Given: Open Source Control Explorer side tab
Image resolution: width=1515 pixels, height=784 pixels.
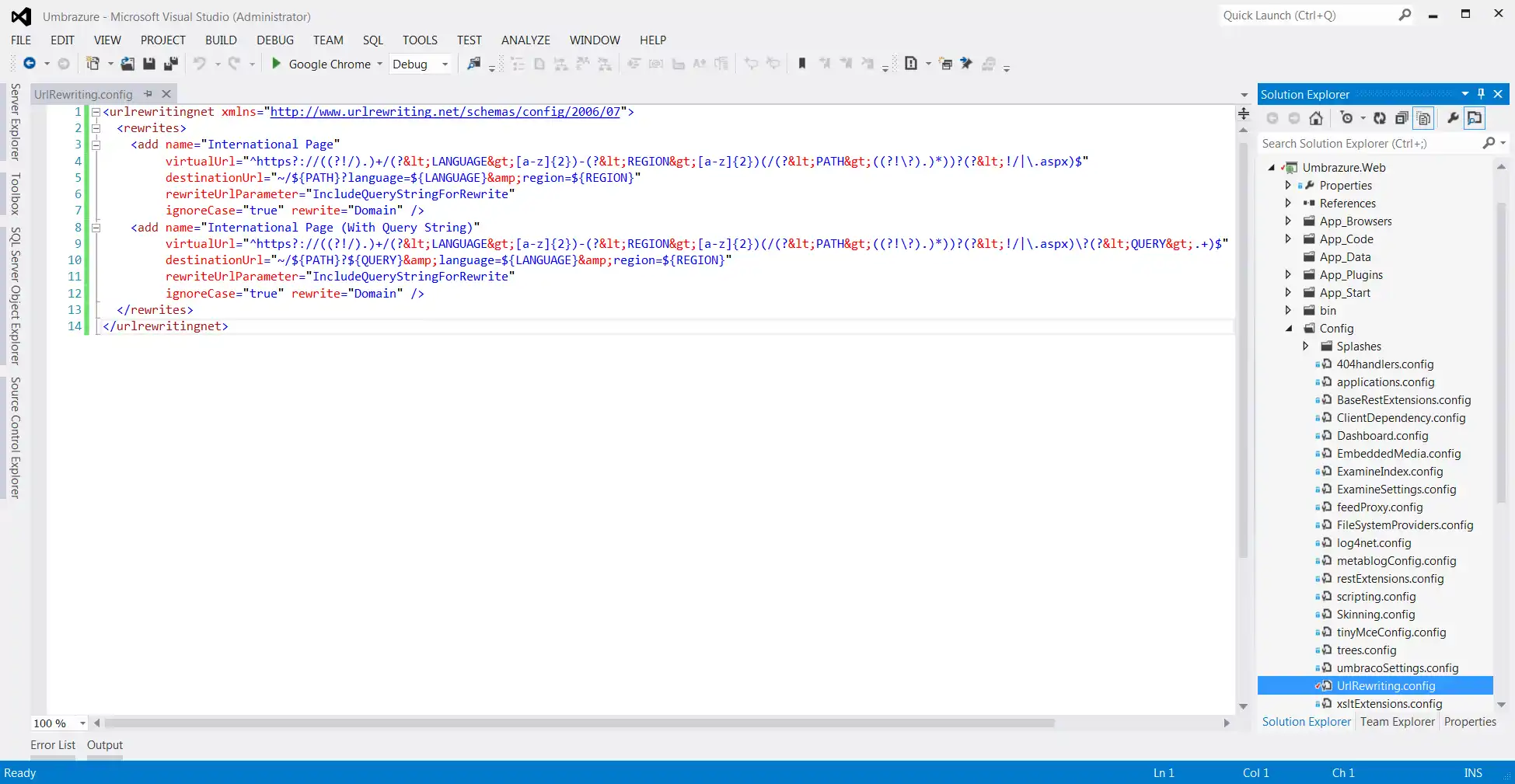Looking at the screenshot, I should click(x=15, y=437).
